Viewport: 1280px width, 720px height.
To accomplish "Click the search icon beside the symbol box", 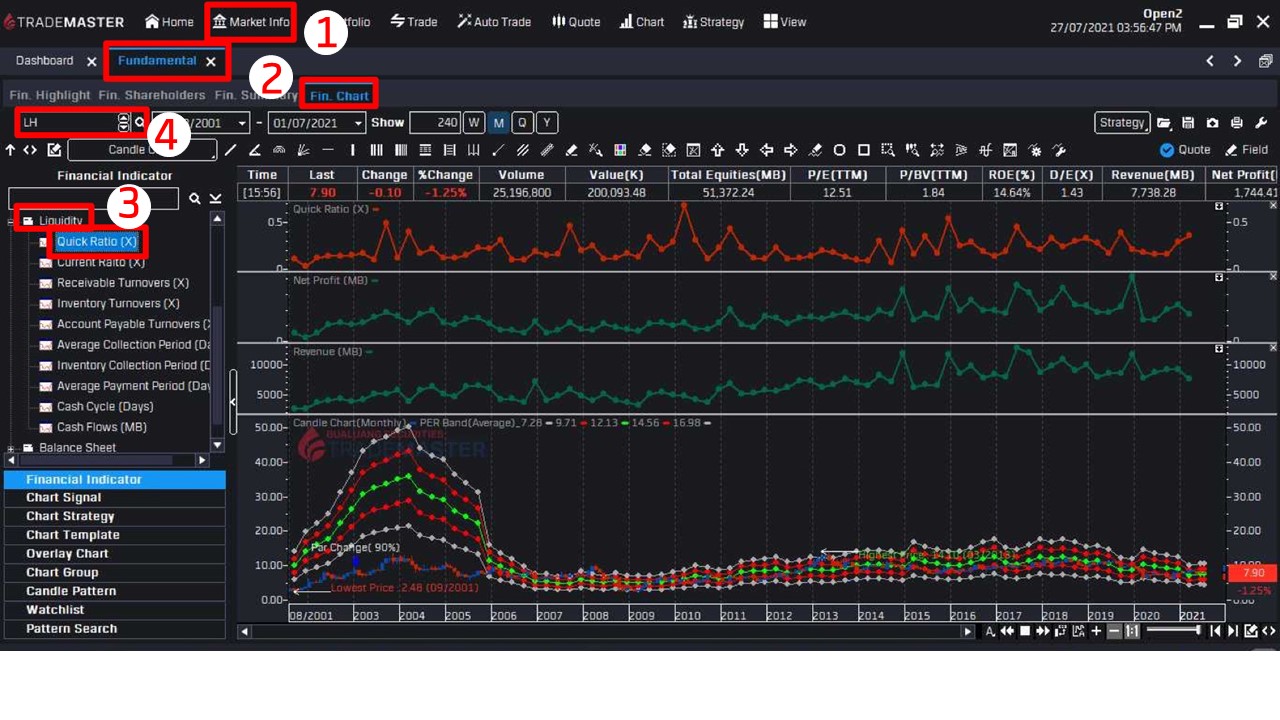I will [x=139, y=123].
